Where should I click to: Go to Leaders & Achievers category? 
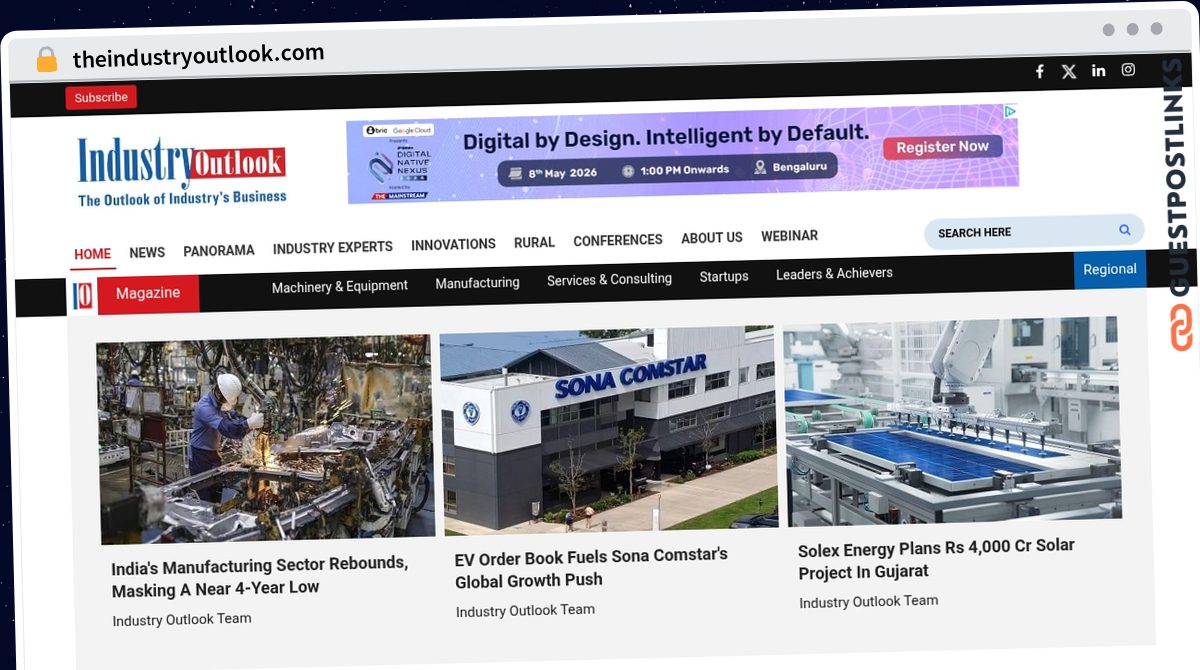point(834,273)
